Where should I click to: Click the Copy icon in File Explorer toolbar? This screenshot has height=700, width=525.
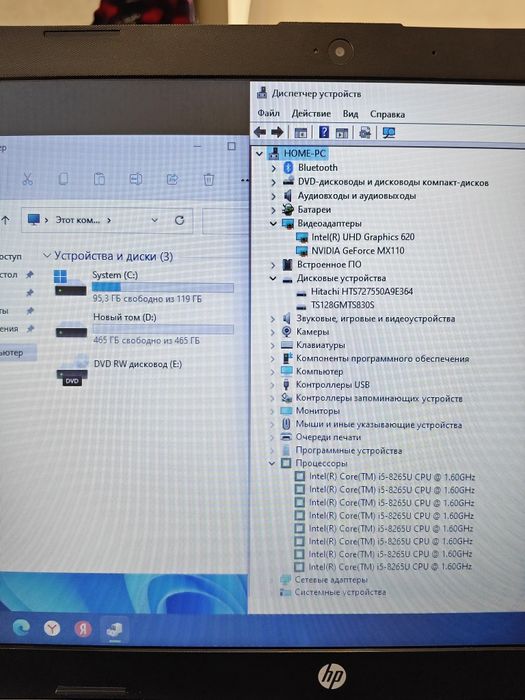63,179
